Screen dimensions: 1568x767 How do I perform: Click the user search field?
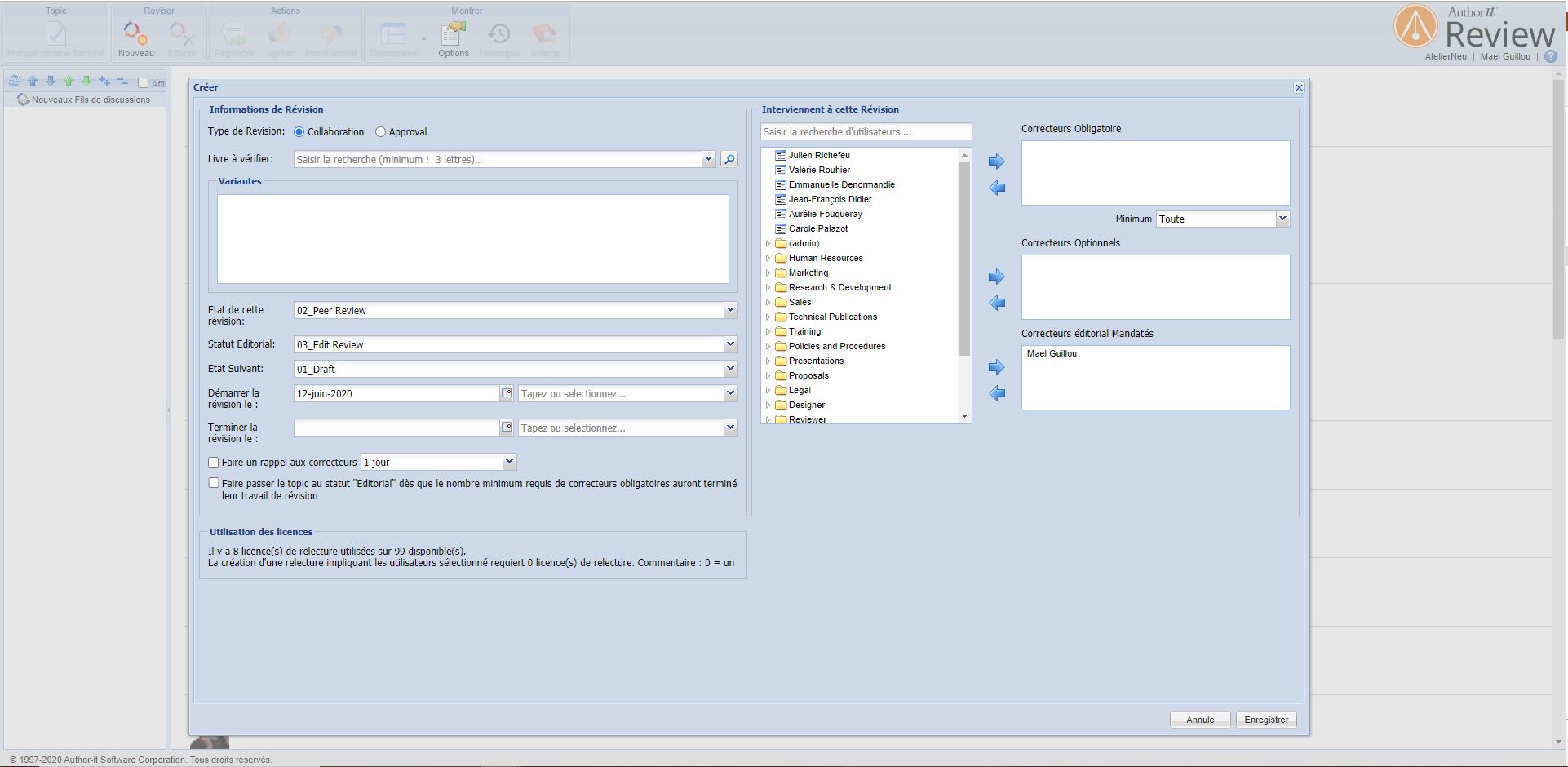pyautogui.click(x=866, y=131)
